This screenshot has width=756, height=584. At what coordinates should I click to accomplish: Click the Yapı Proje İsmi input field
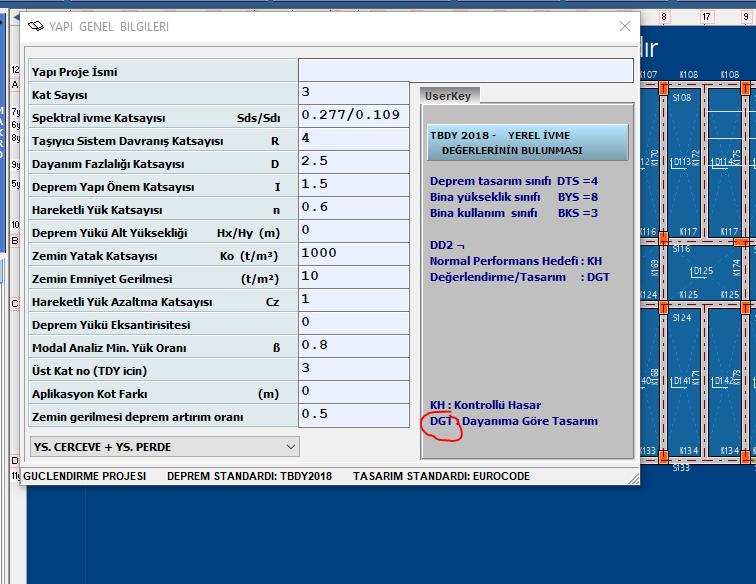click(465, 71)
